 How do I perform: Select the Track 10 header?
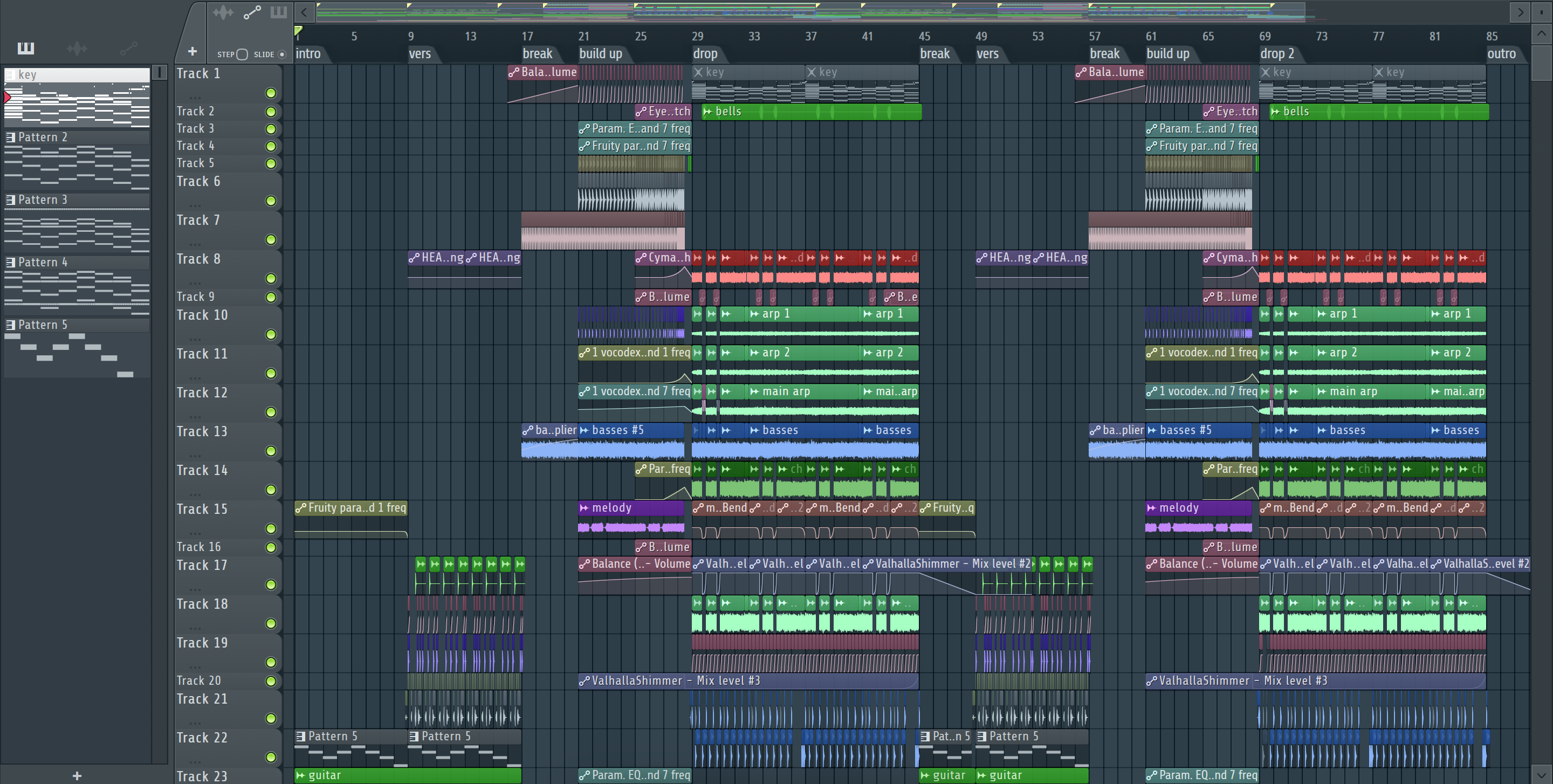point(228,325)
